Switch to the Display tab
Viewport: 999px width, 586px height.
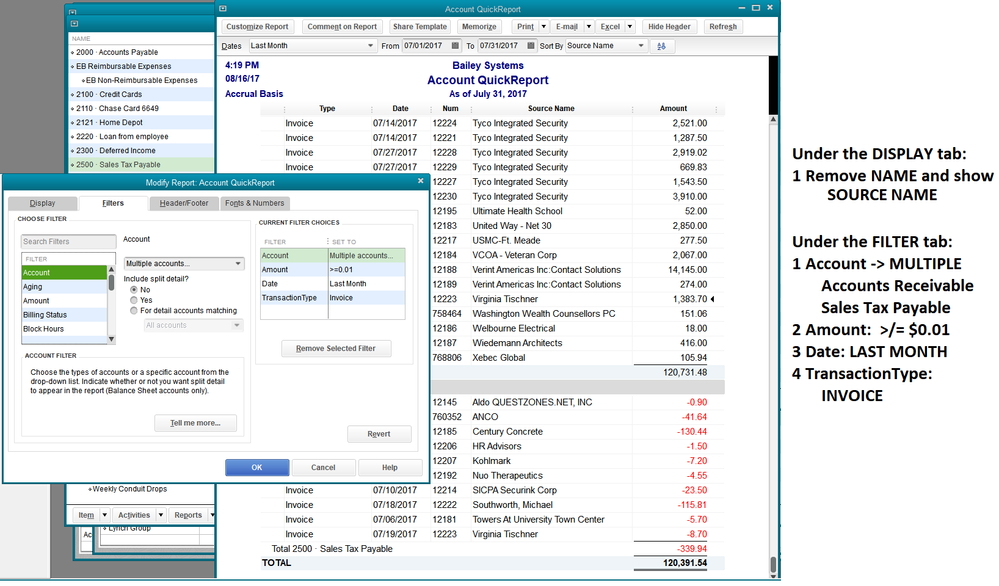[x=43, y=203]
